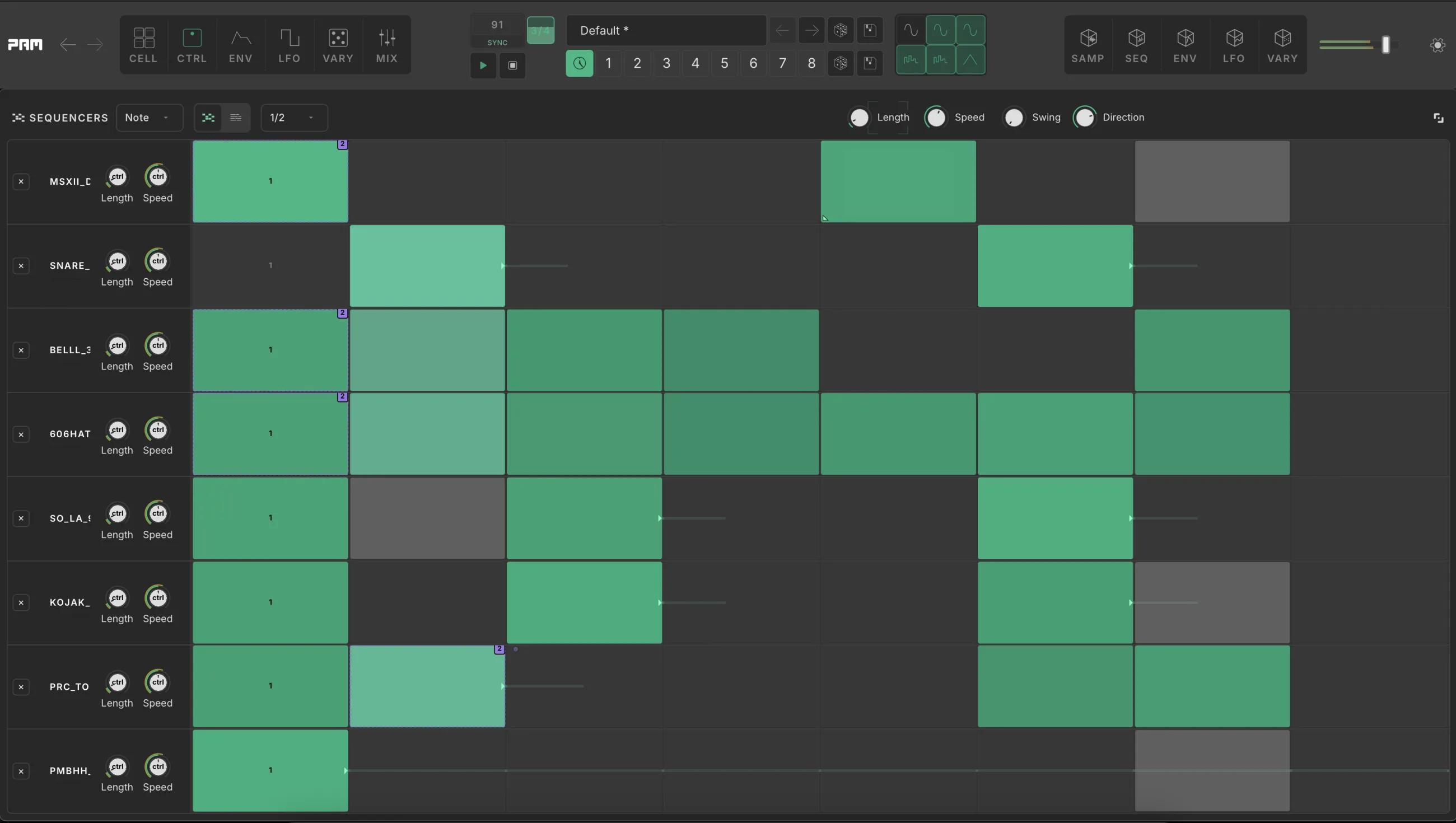
Task: Click the right-side VARY cube
Action: (1282, 45)
